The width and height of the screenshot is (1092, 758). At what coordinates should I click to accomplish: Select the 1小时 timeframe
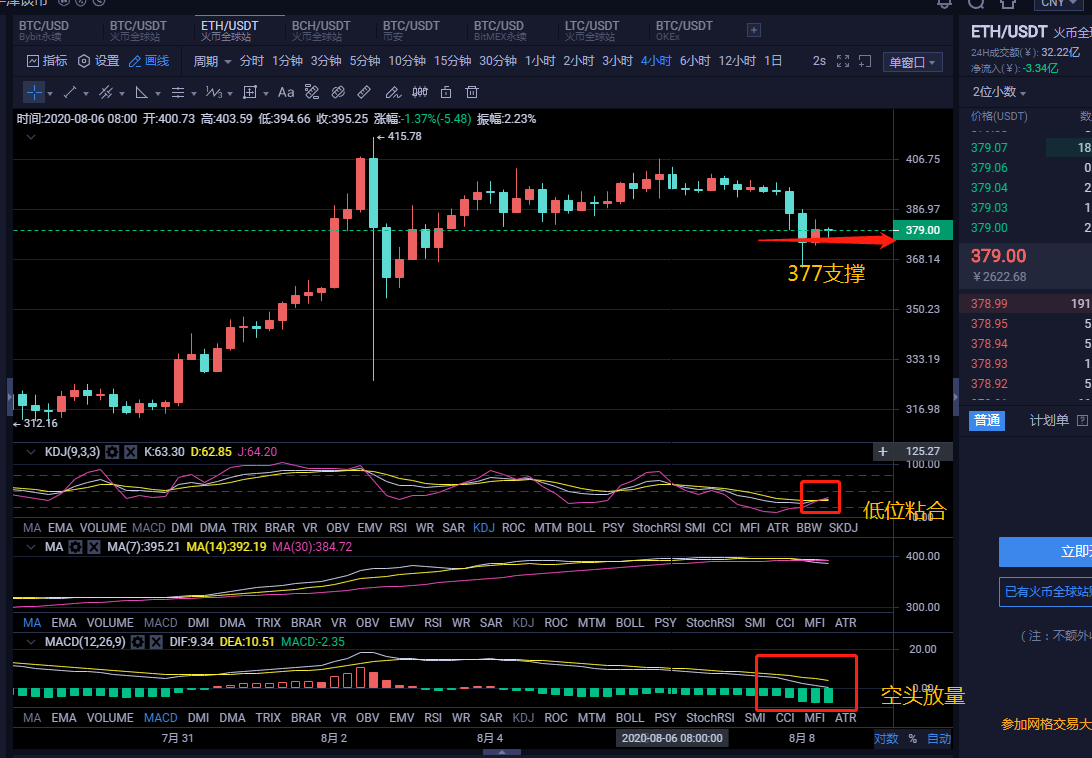coord(540,61)
